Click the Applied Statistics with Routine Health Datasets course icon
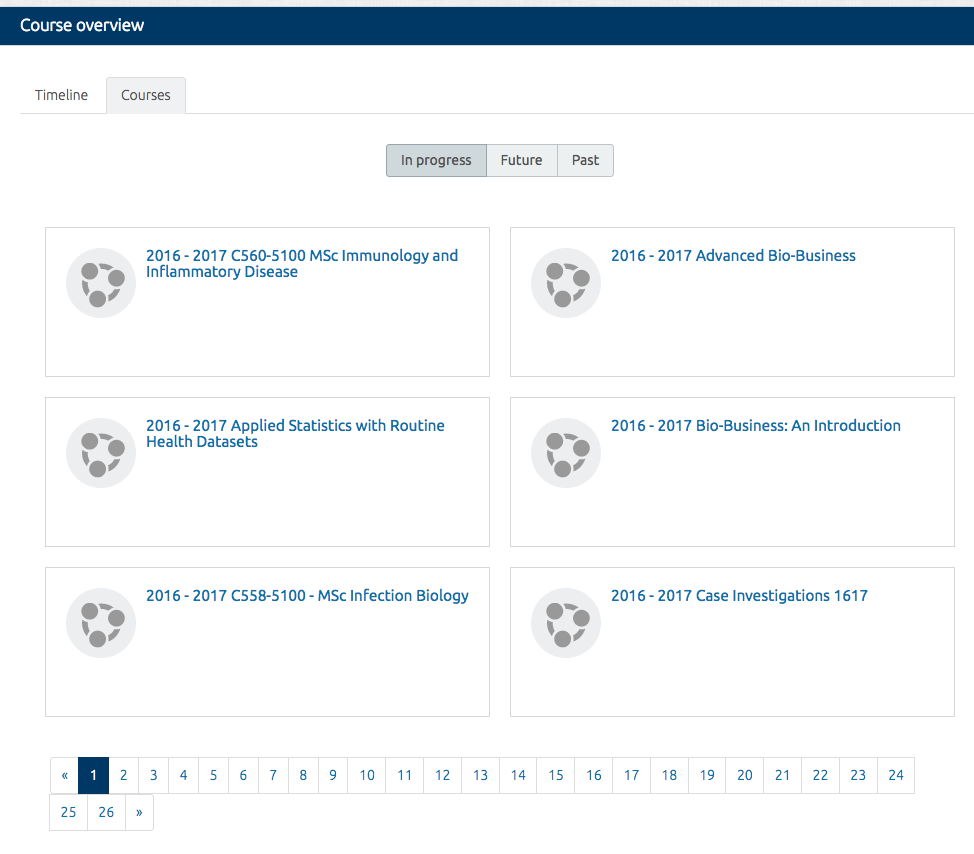The image size is (974, 854). 101,453
